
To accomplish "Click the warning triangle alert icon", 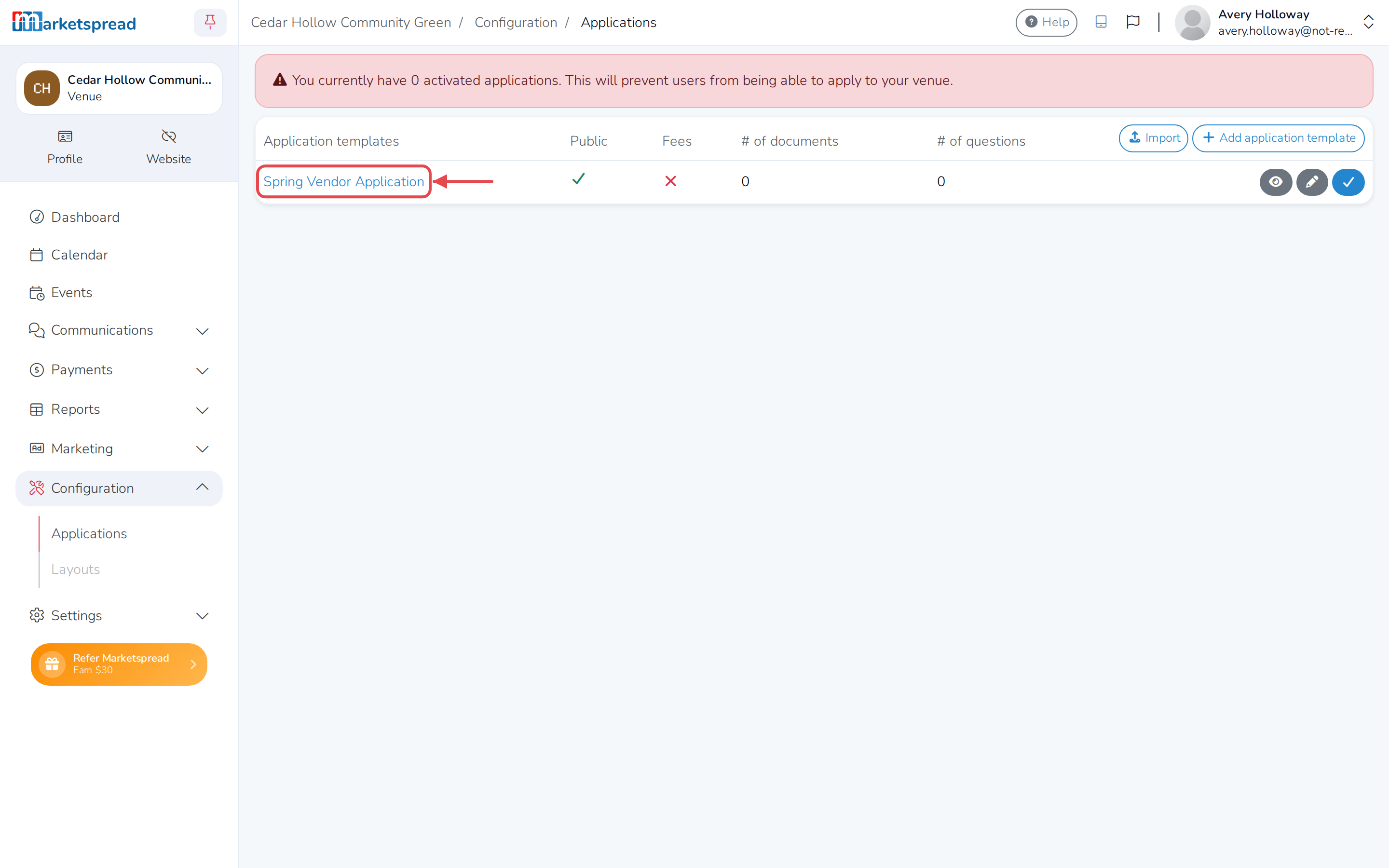I will coord(280,80).
